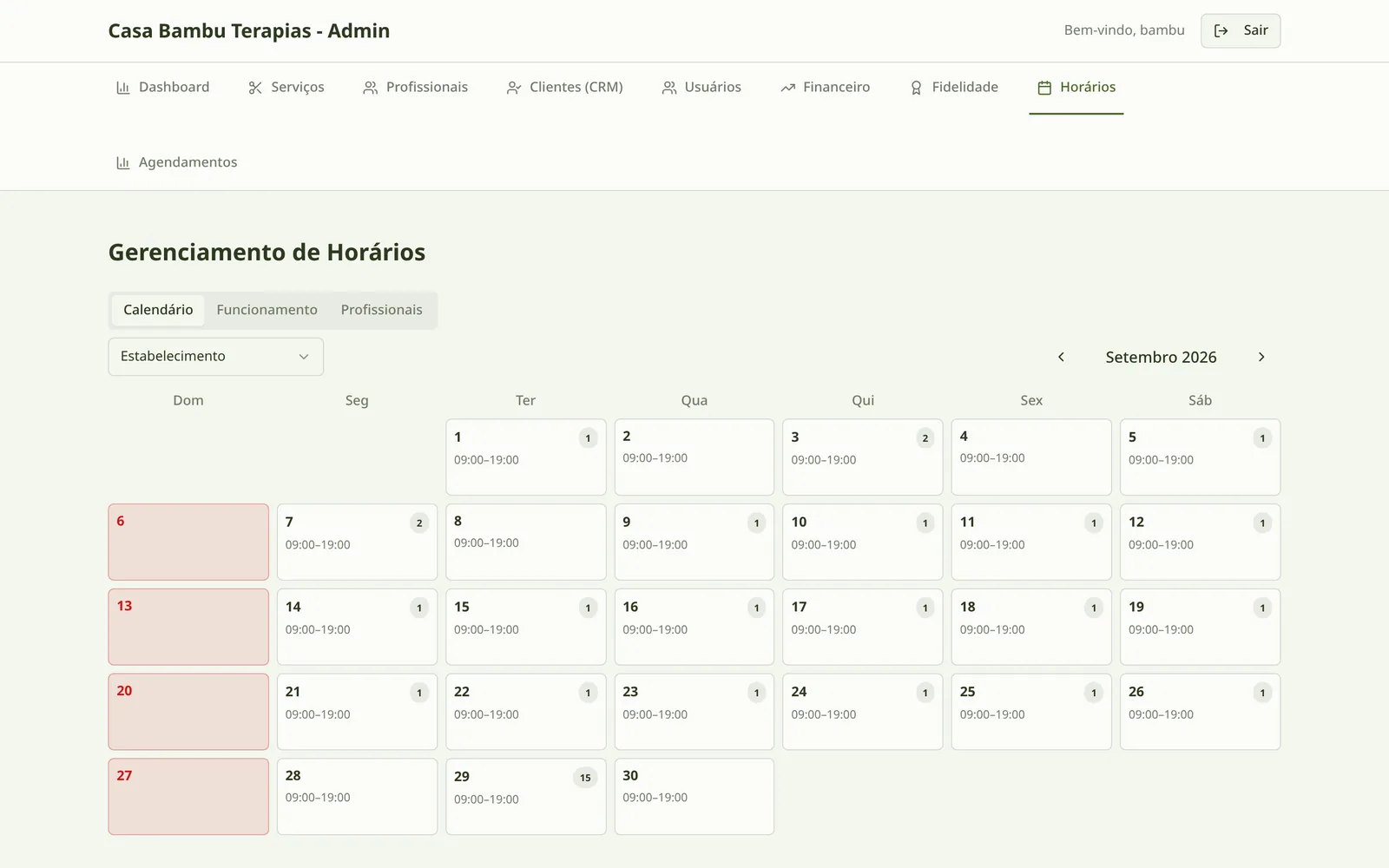This screenshot has height=868, width=1389.
Task: Open day 4 calendar cell
Action: pyautogui.click(x=1031, y=457)
